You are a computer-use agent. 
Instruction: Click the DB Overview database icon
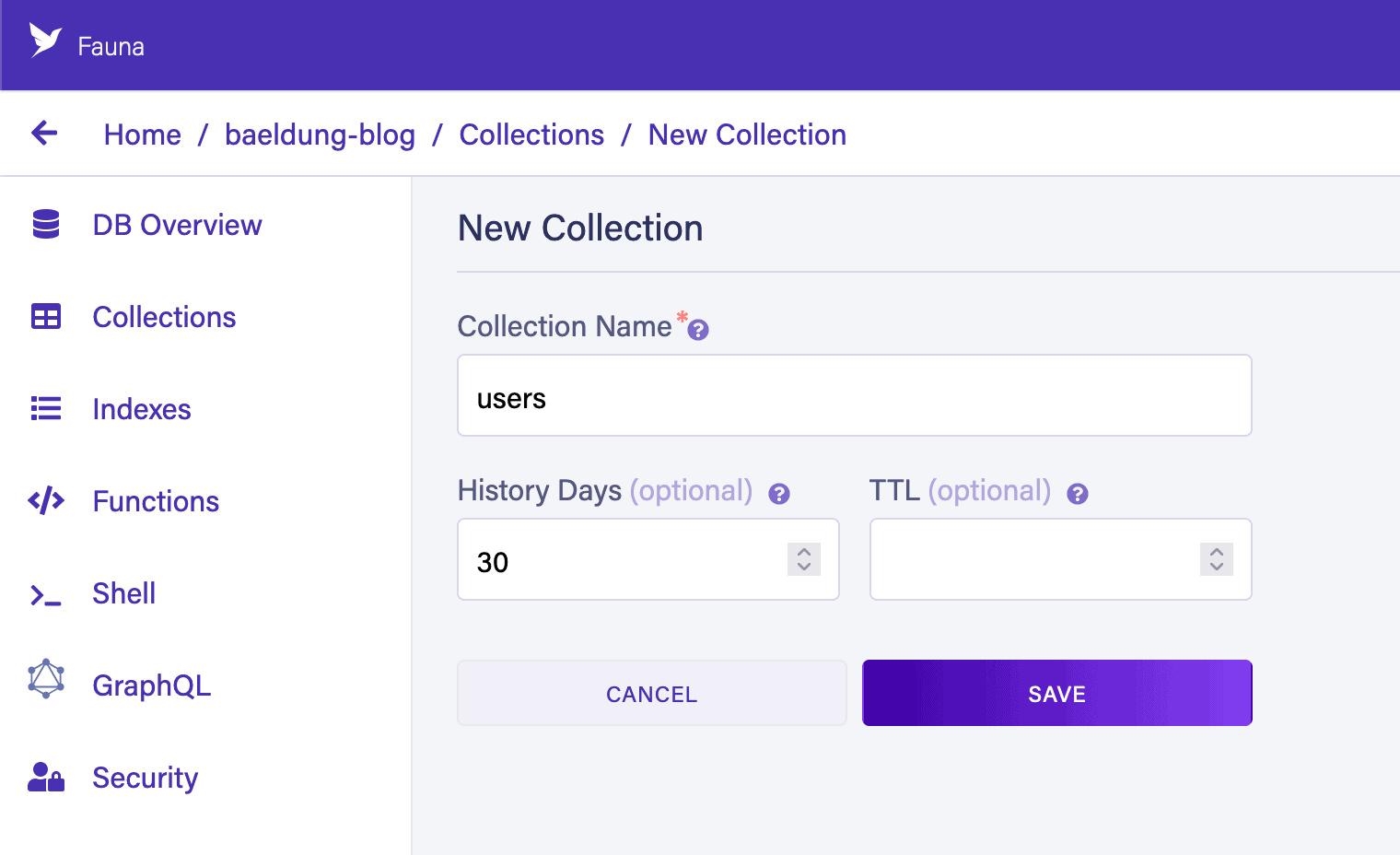(x=46, y=224)
